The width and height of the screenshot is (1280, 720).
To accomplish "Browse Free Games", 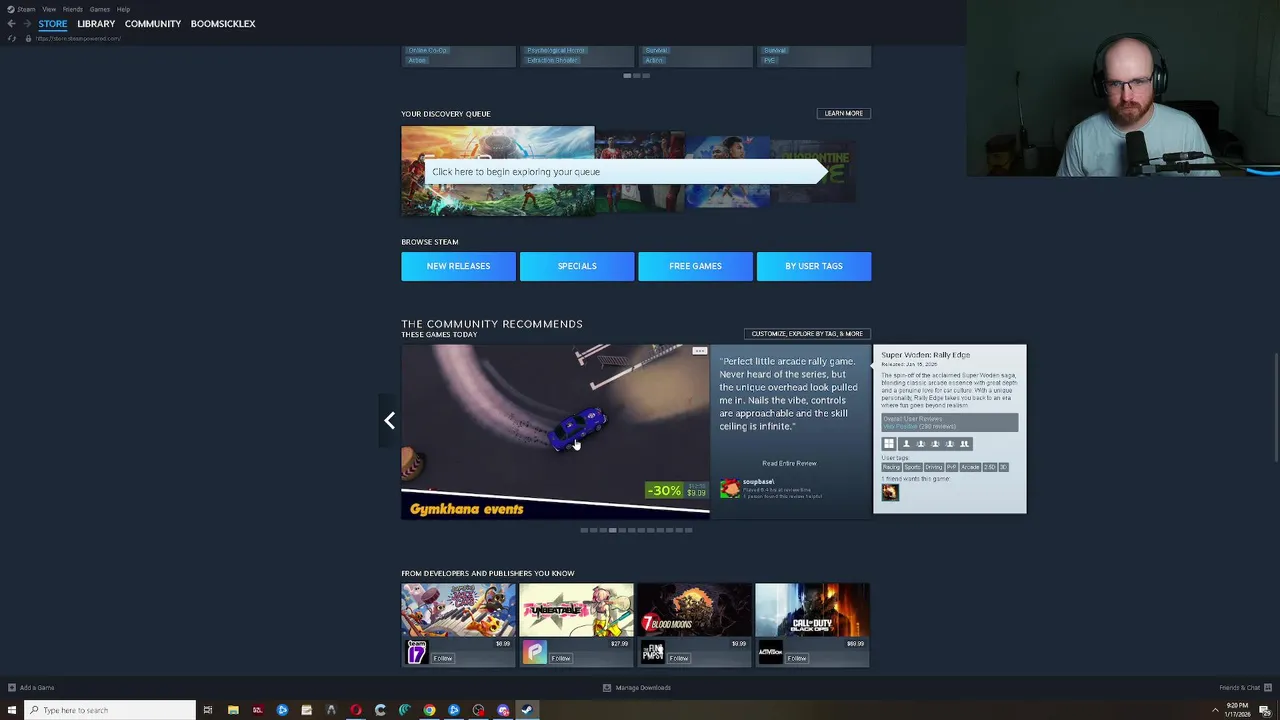I will coord(695,266).
